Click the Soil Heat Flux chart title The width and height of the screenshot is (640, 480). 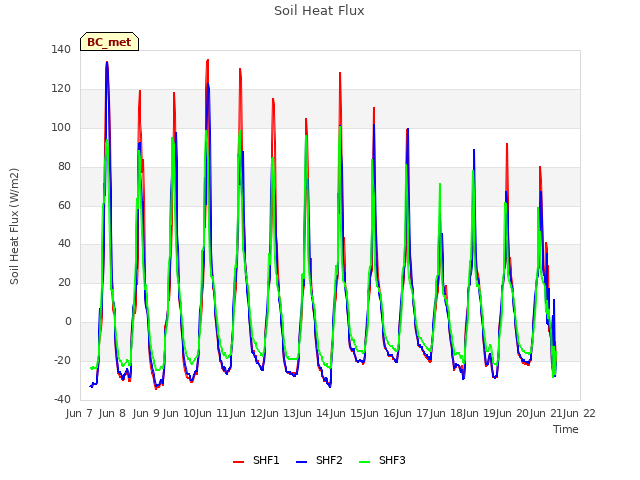319,11
